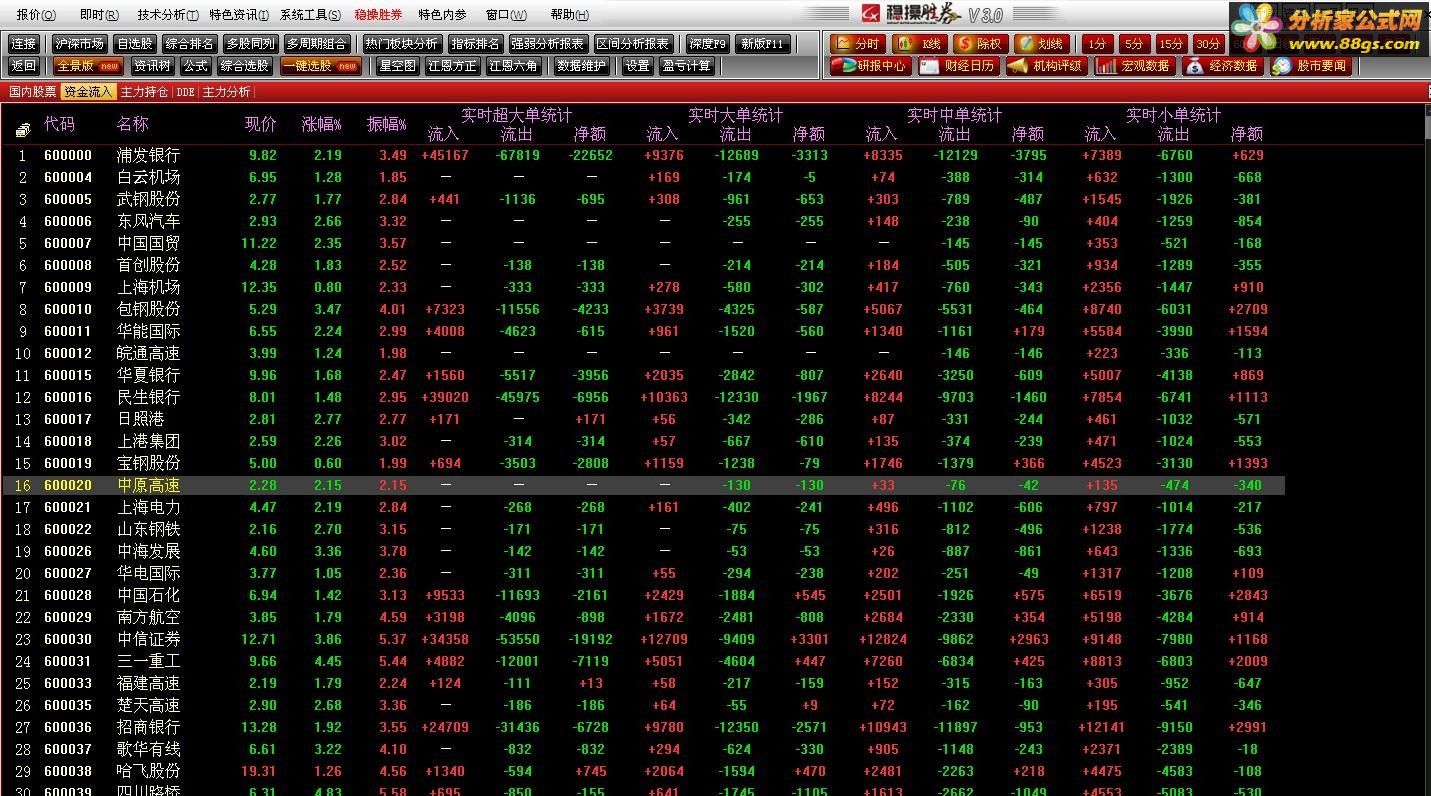Select the highlighted 中原高速 row
The image size is (1431, 796).
tap(644, 485)
